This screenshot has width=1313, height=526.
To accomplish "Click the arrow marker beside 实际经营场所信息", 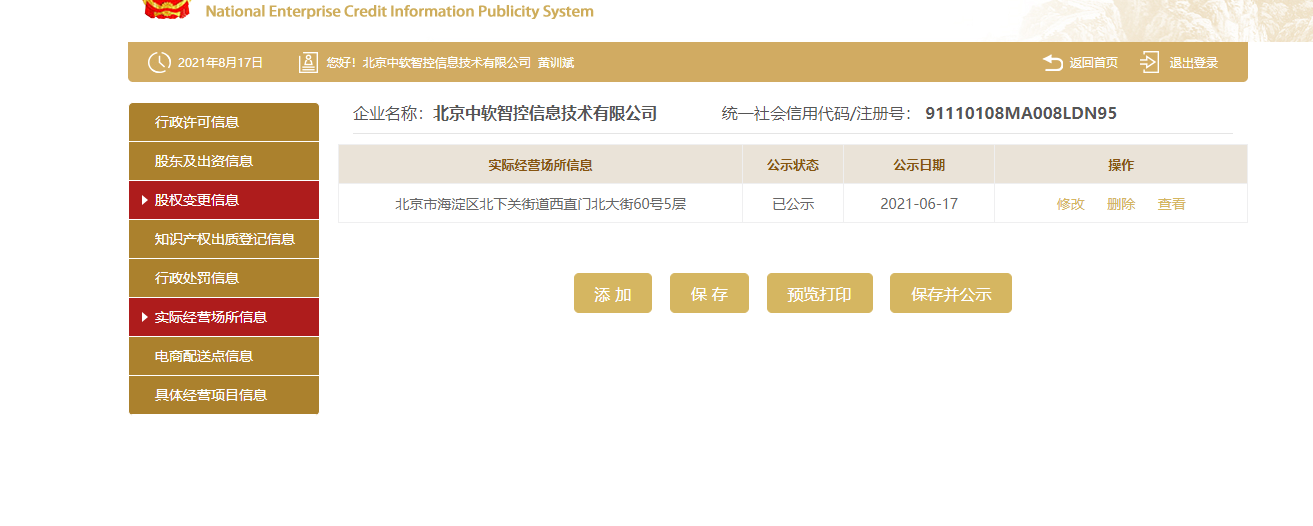I will tap(145, 317).
